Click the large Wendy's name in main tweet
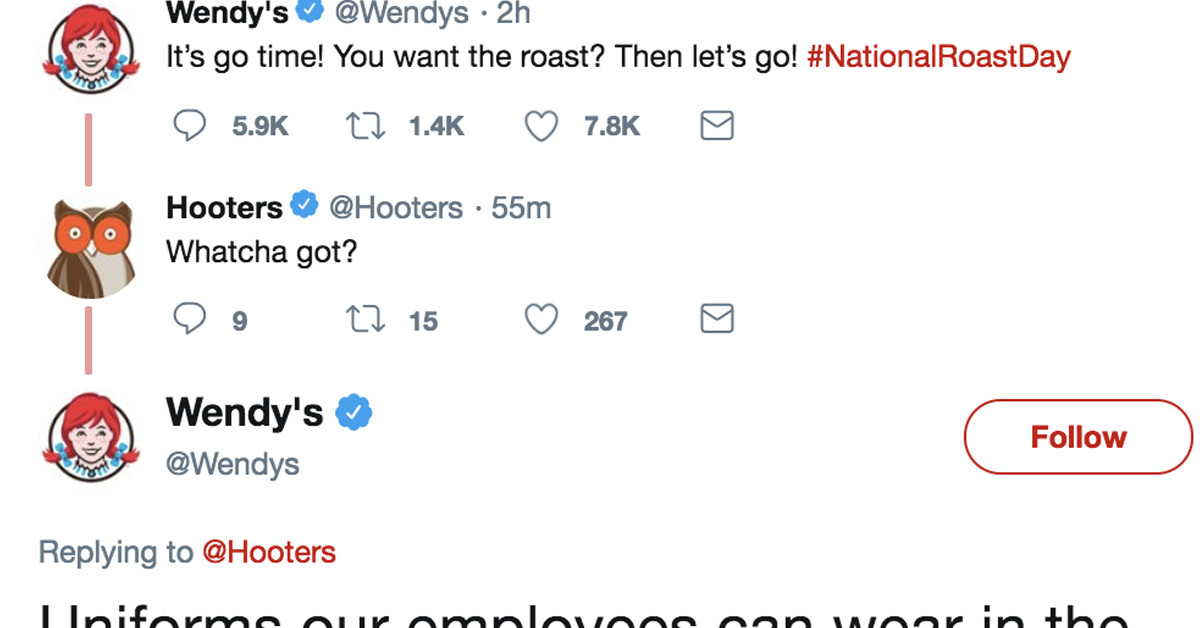Screen dimensions: 1200x628 tap(244, 411)
